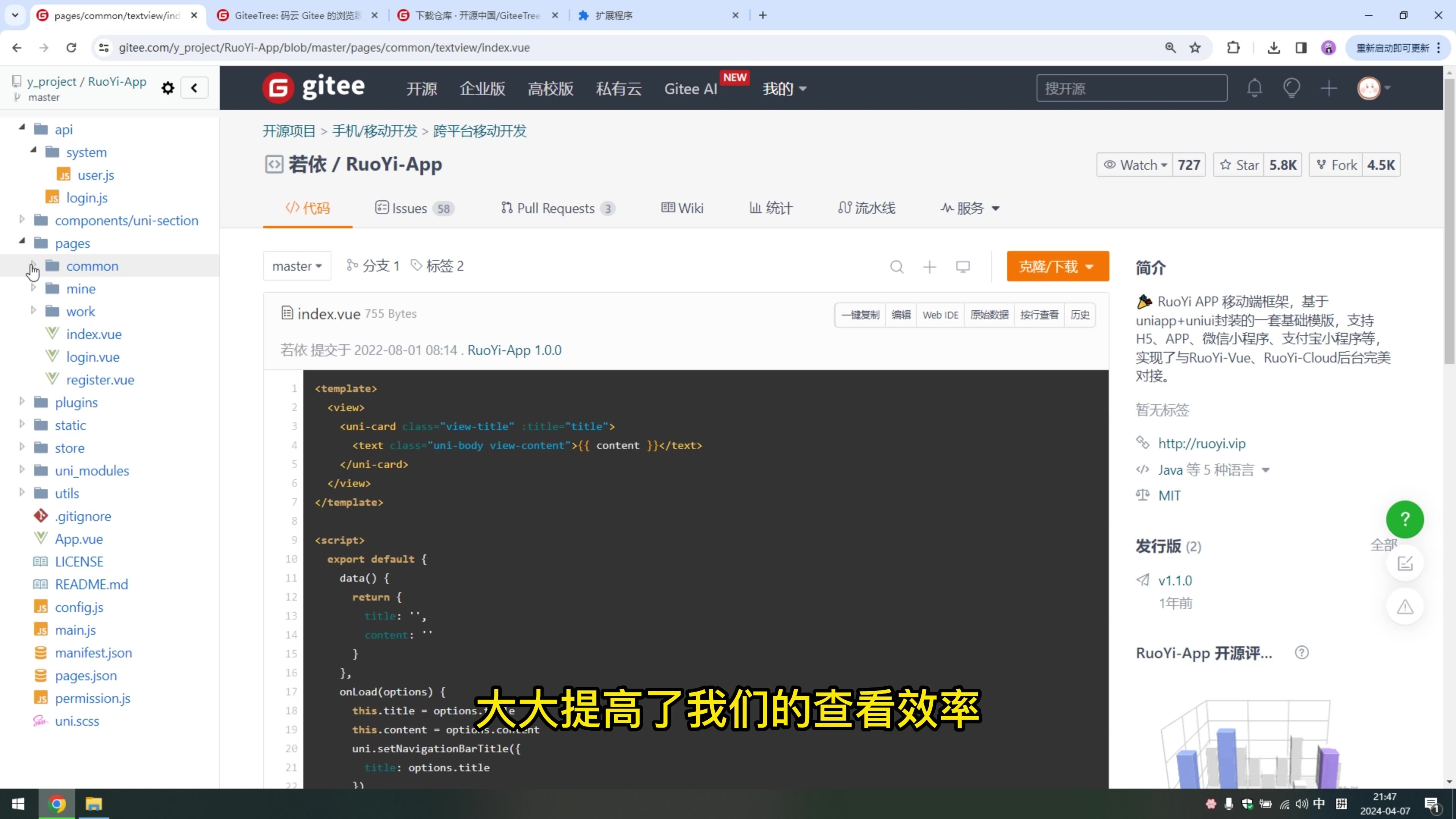Click Chrome icon in taskbar
The width and height of the screenshot is (1456, 819).
(x=56, y=804)
